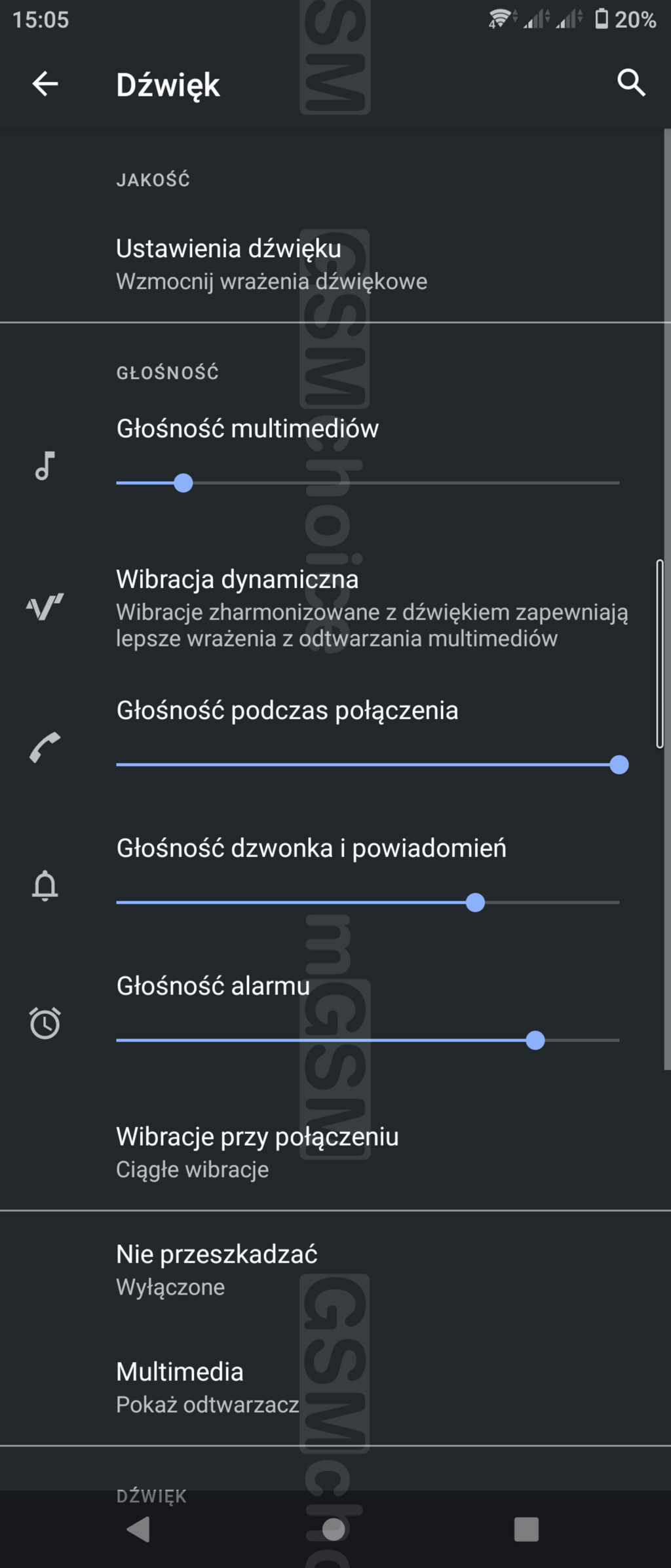Tap the dynamic vibration icon
Image resolution: width=671 pixels, height=1568 pixels.
tap(45, 608)
